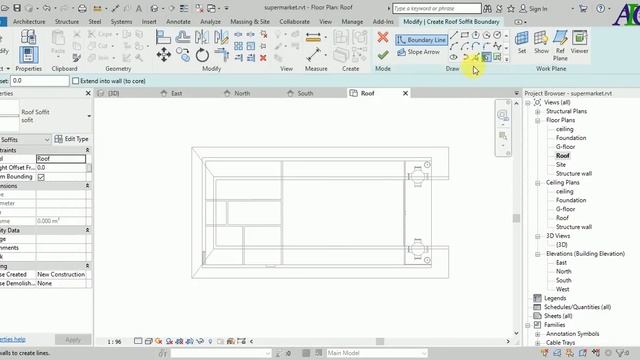This screenshot has height=360, width=640.
Task: Open the Roof Soffit type selector dropdown
Action: click(x=89, y=116)
